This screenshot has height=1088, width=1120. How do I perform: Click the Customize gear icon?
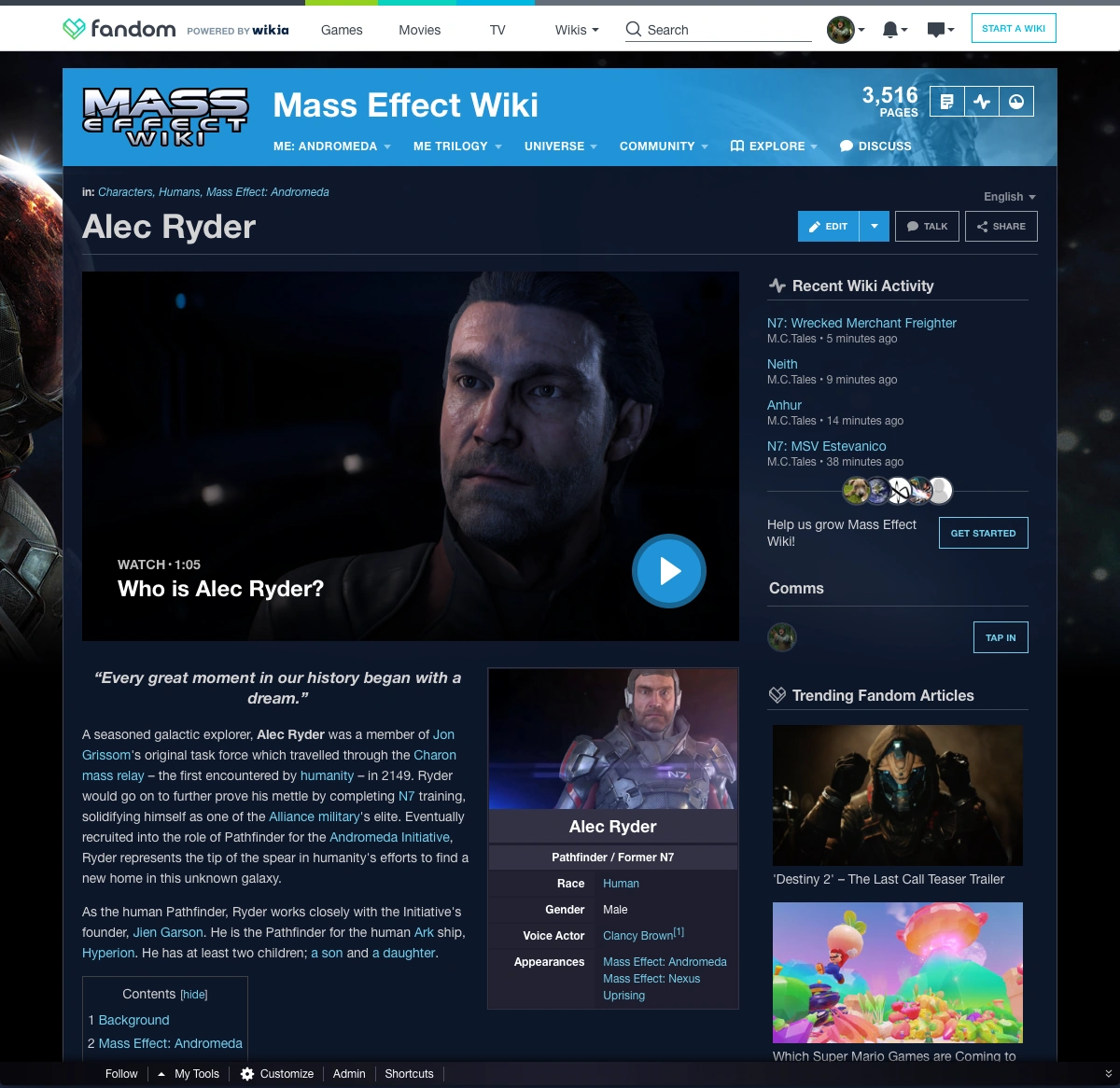247,1074
